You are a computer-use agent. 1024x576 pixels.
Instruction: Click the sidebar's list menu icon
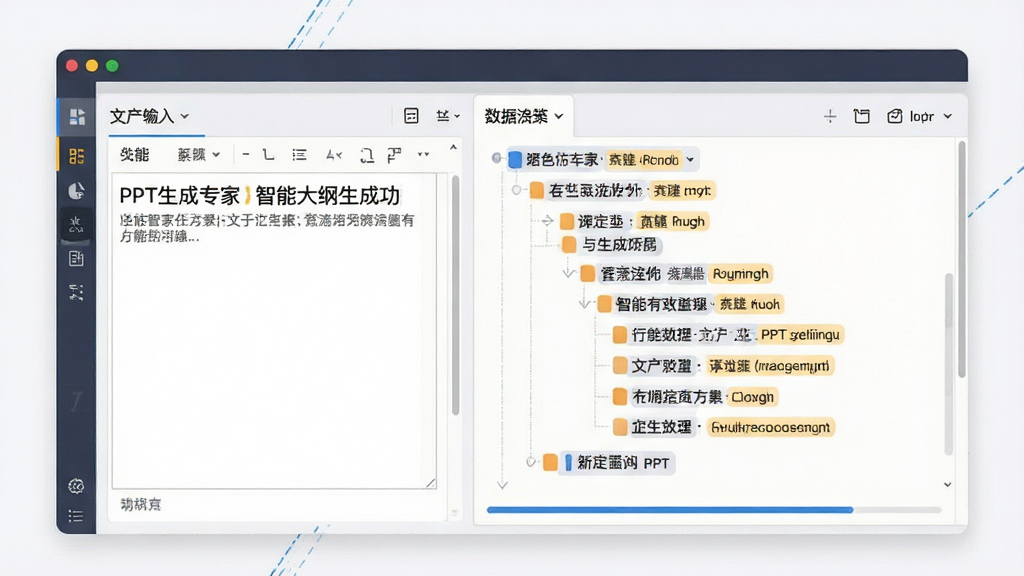tap(76, 516)
